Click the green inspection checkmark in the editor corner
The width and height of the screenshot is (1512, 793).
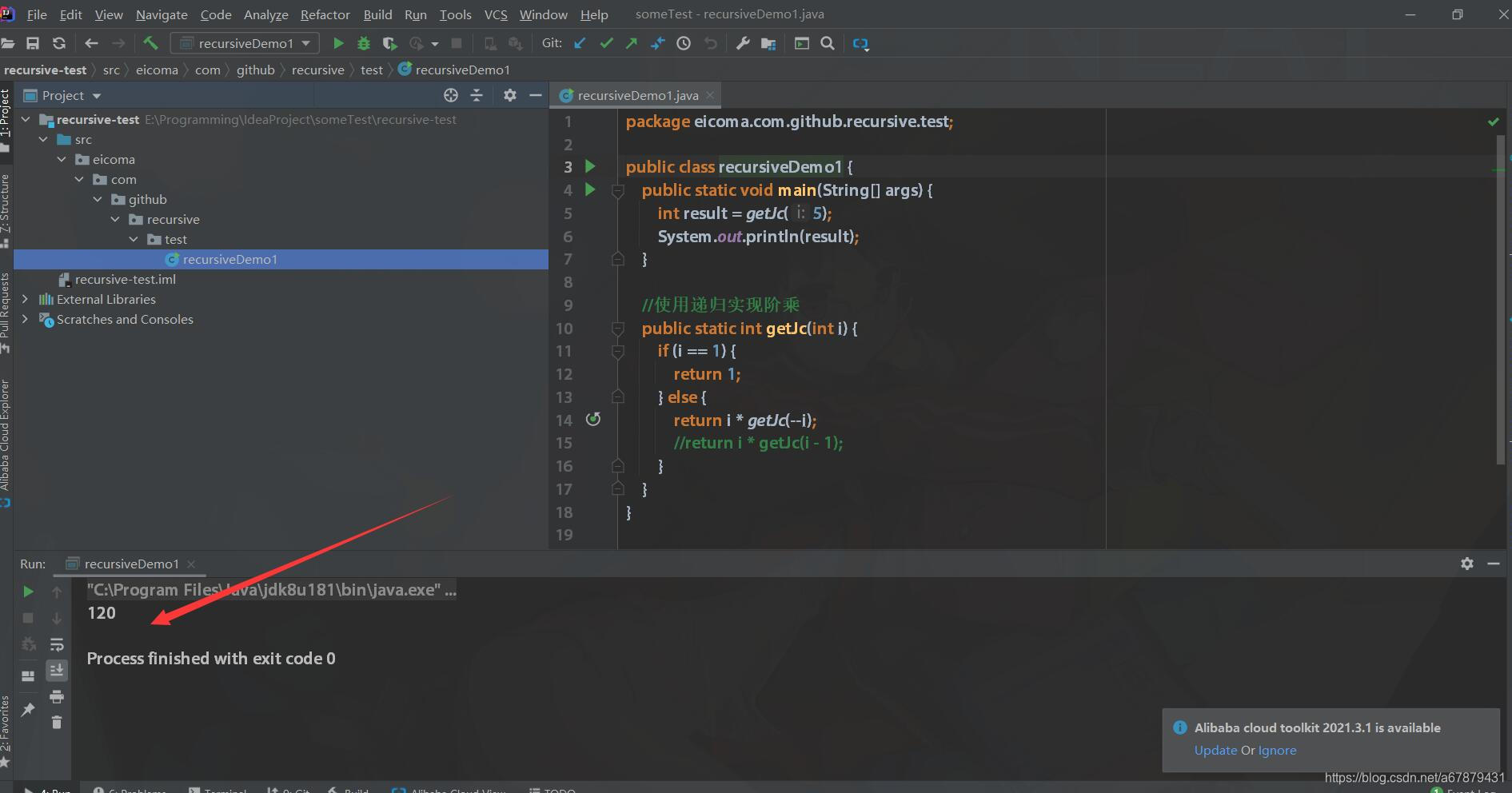(x=1493, y=122)
